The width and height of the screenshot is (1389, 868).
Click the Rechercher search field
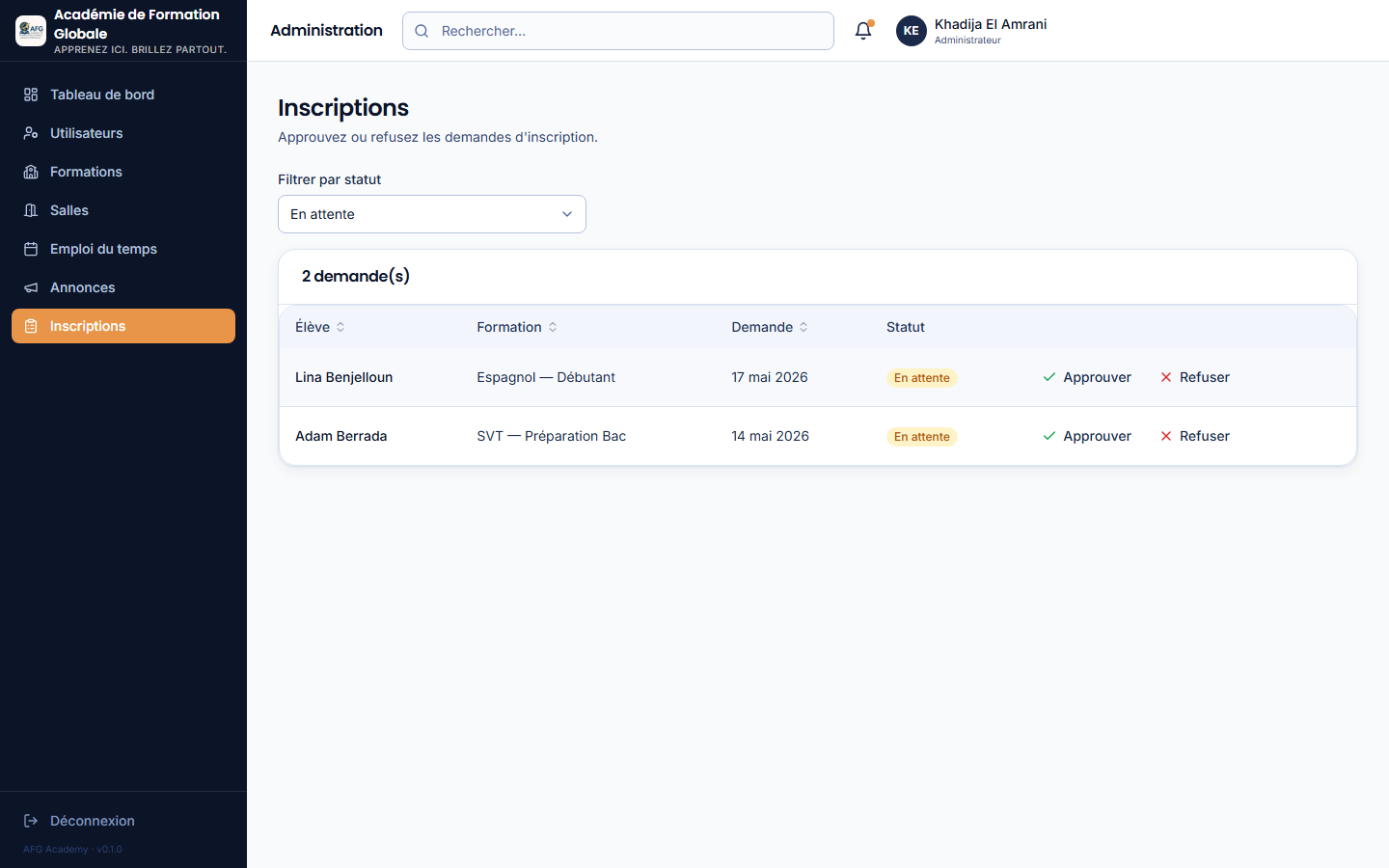pos(618,31)
